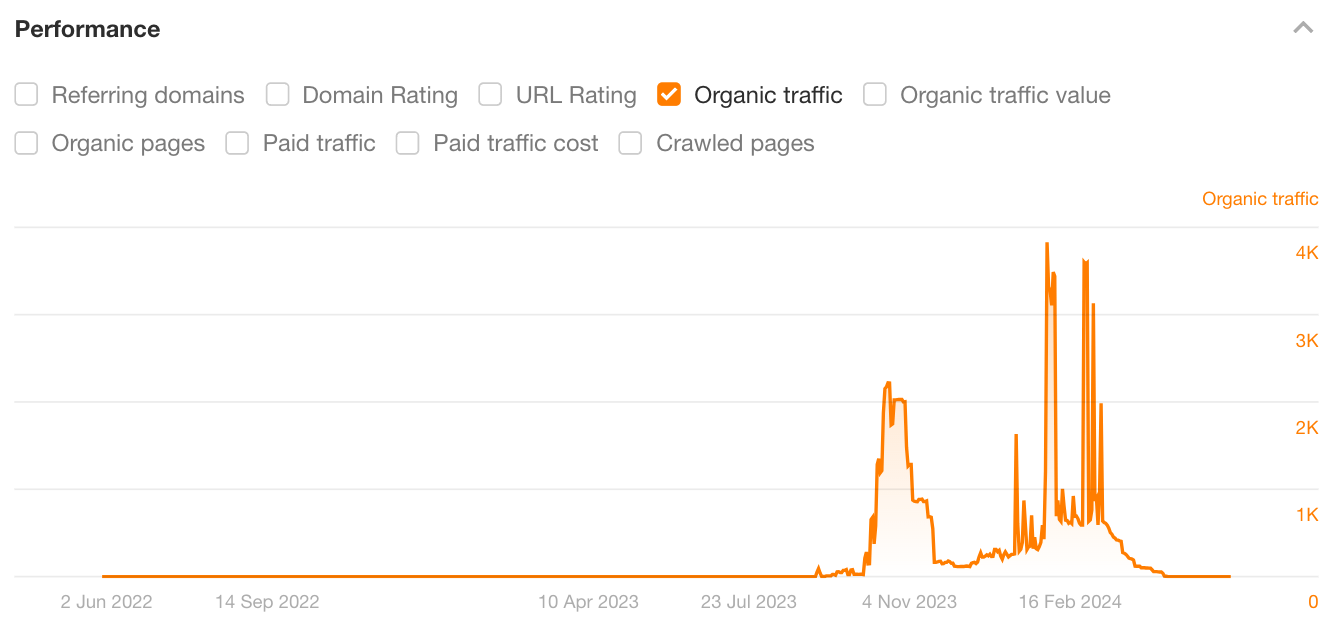The height and width of the screenshot is (629, 1340).
Task: Enable the Referring domains checkbox
Action: pyautogui.click(x=26, y=95)
